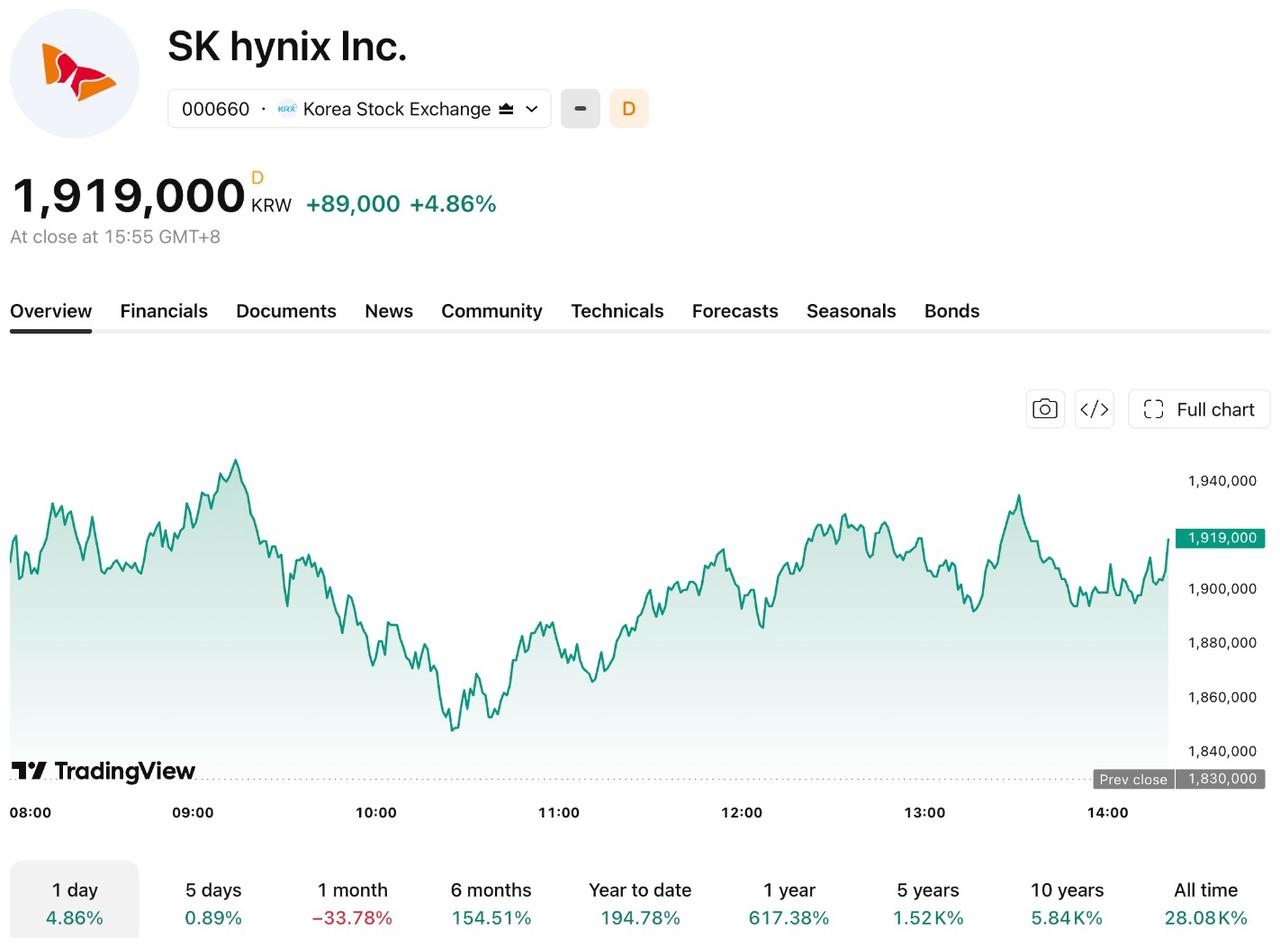Select the 1 month range
1280x947 pixels.
point(352,902)
